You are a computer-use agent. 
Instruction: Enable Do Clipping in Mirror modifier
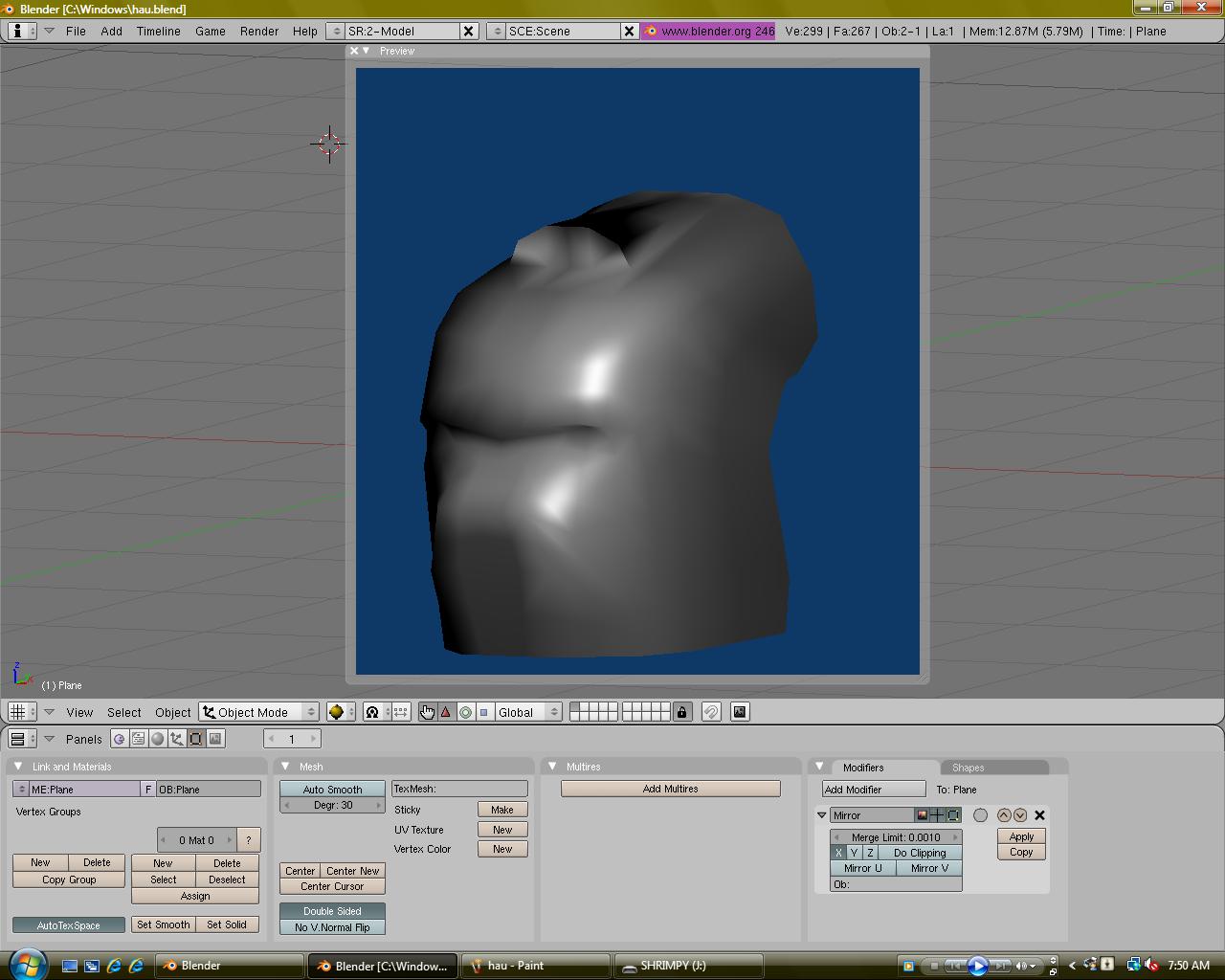pos(919,853)
